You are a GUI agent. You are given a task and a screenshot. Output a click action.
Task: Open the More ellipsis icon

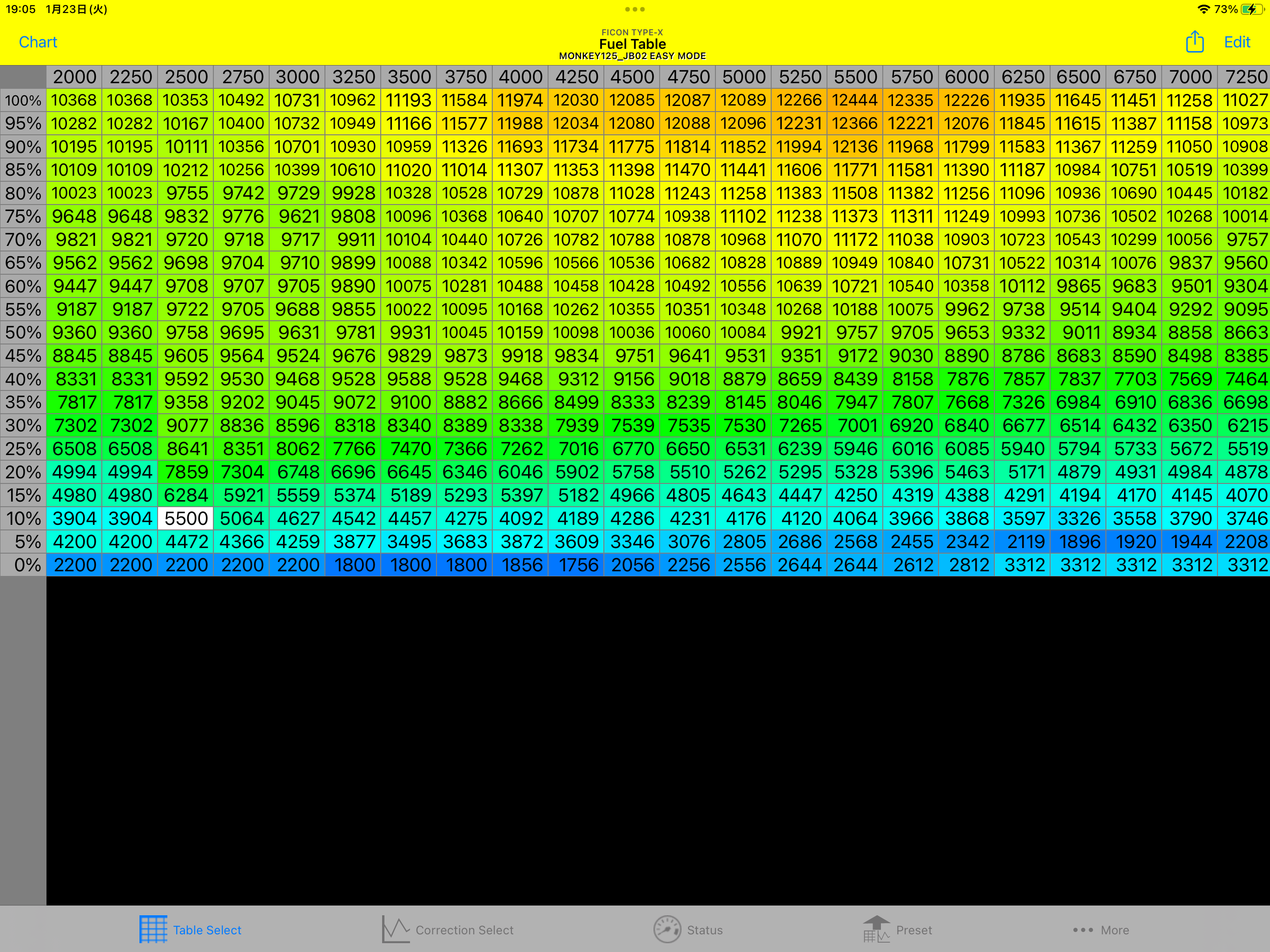click(x=1083, y=930)
